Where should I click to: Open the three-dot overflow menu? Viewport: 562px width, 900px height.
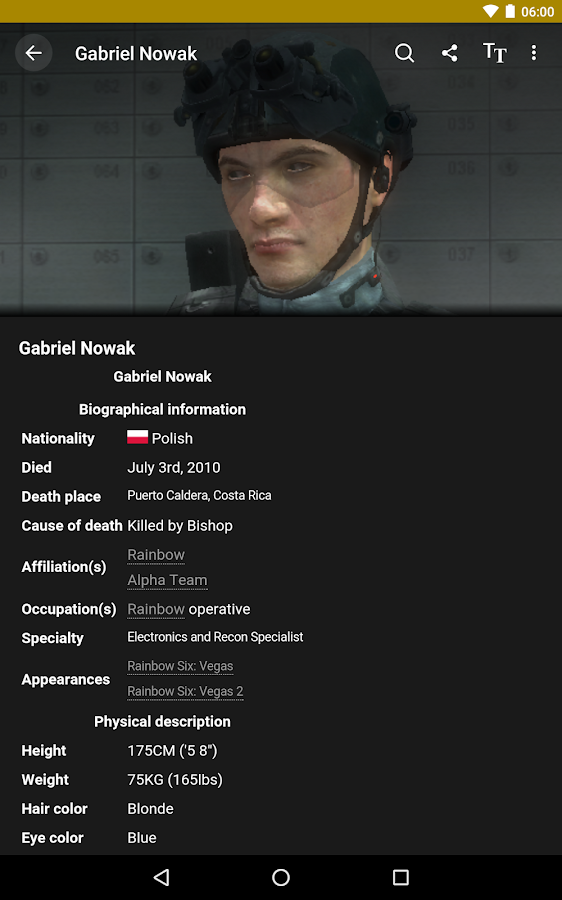(x=534, y=53)
